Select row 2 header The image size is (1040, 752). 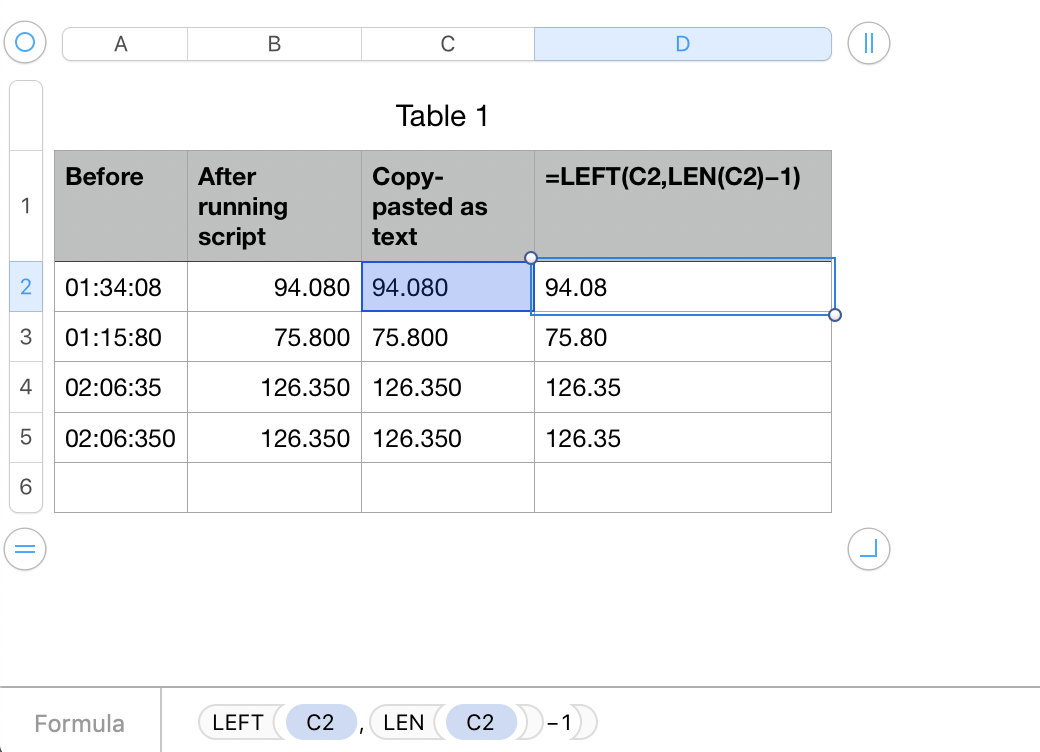click(26, 287)
